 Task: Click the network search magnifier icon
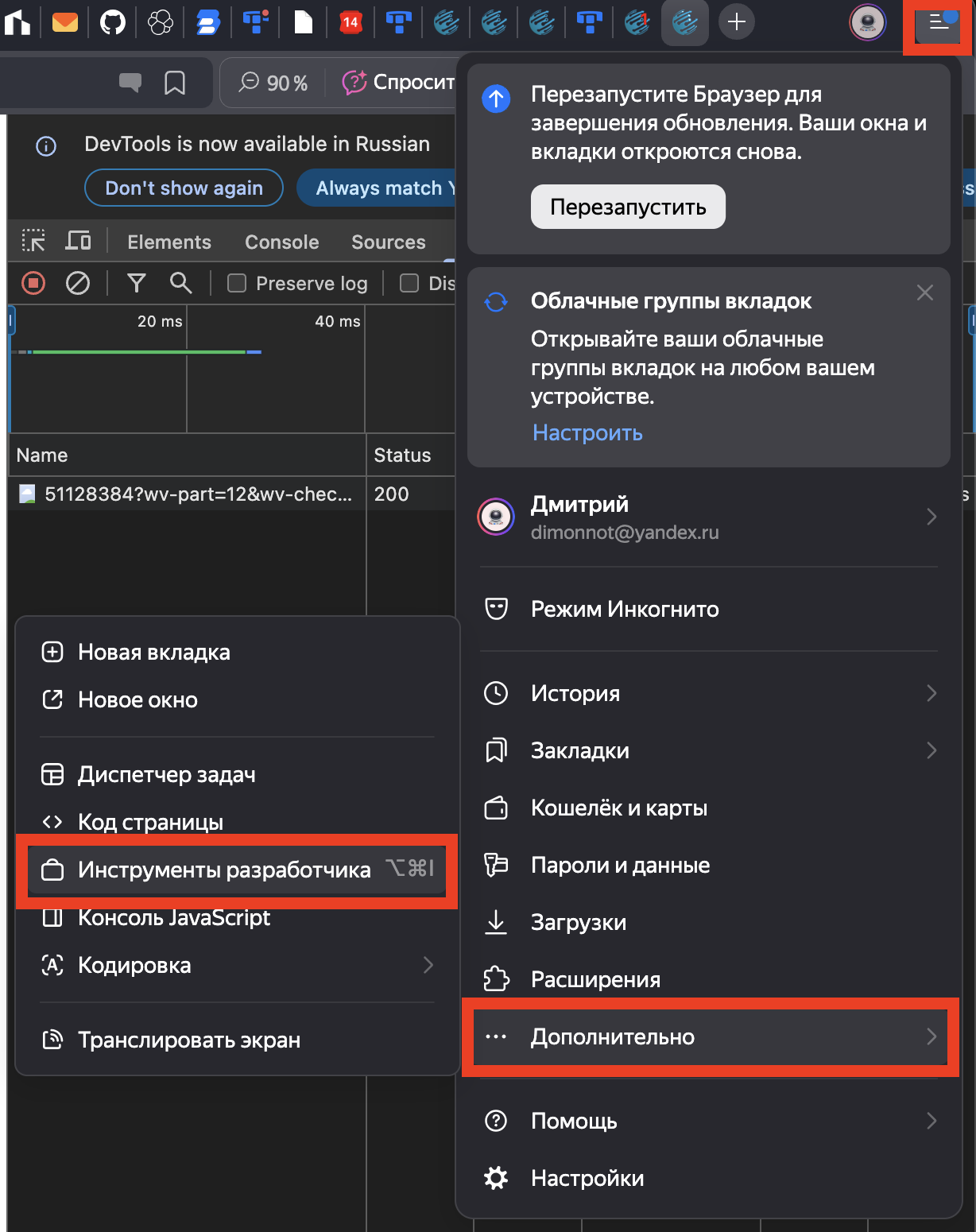click(x=180, y=283)
